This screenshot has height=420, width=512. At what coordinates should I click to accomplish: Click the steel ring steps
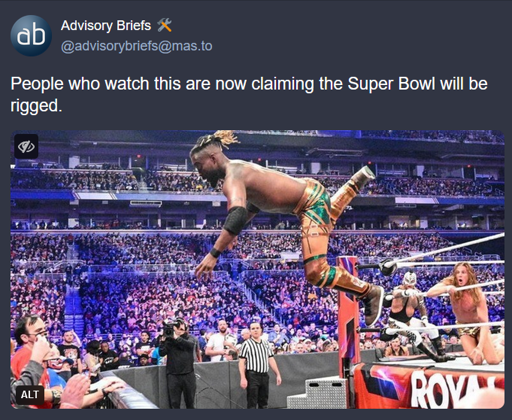click(317, 393)
